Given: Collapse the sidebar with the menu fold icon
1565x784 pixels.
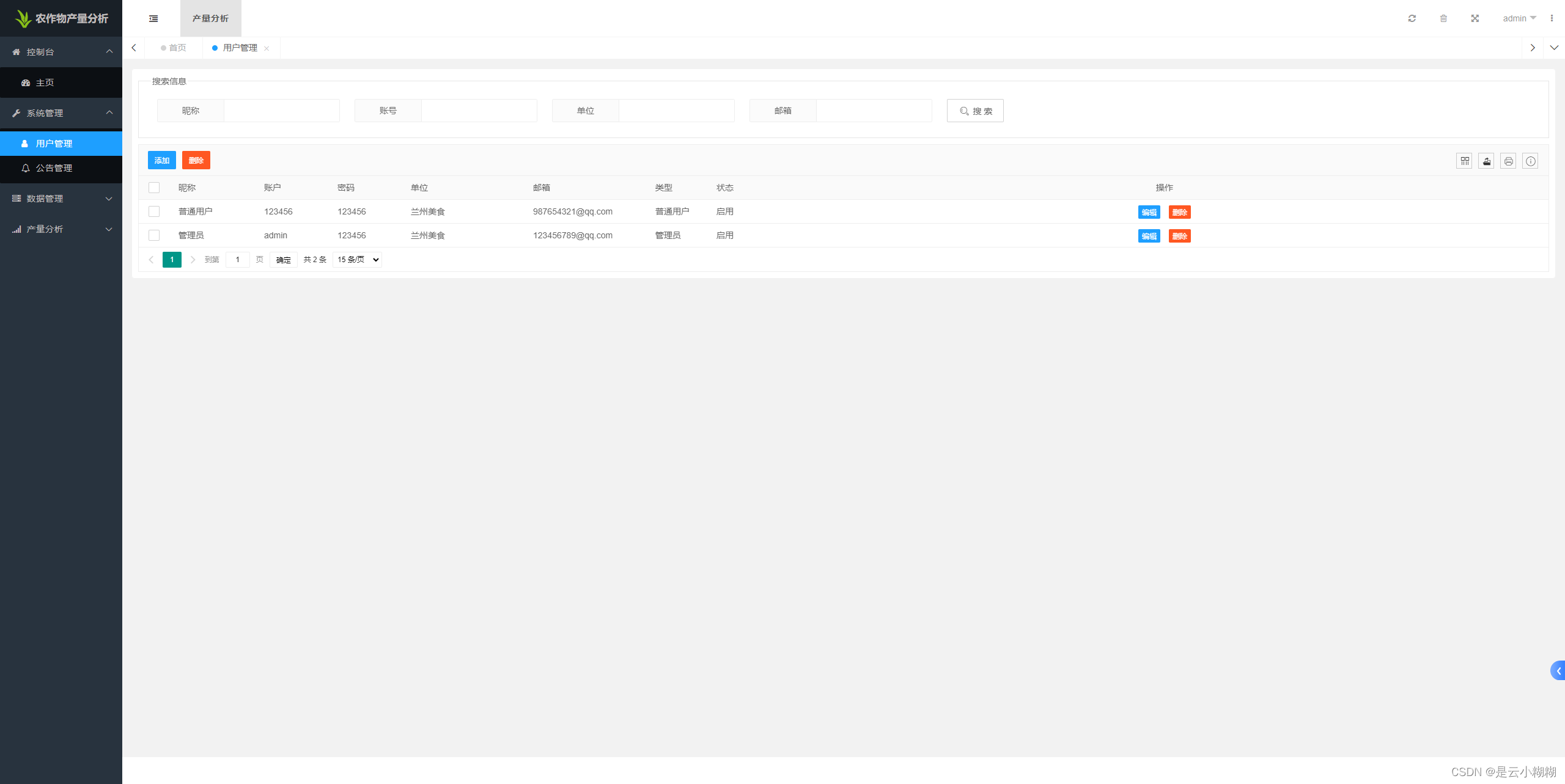Looking at the screenshot, I should pos(153,18).
